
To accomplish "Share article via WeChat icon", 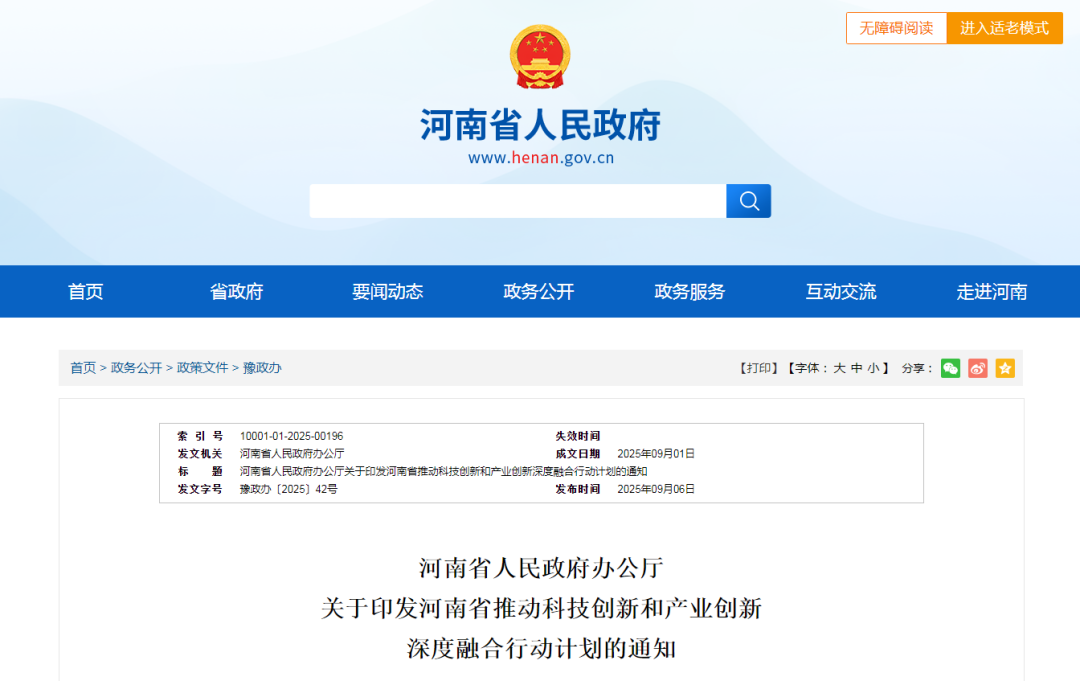I will [x=950, y=368].
